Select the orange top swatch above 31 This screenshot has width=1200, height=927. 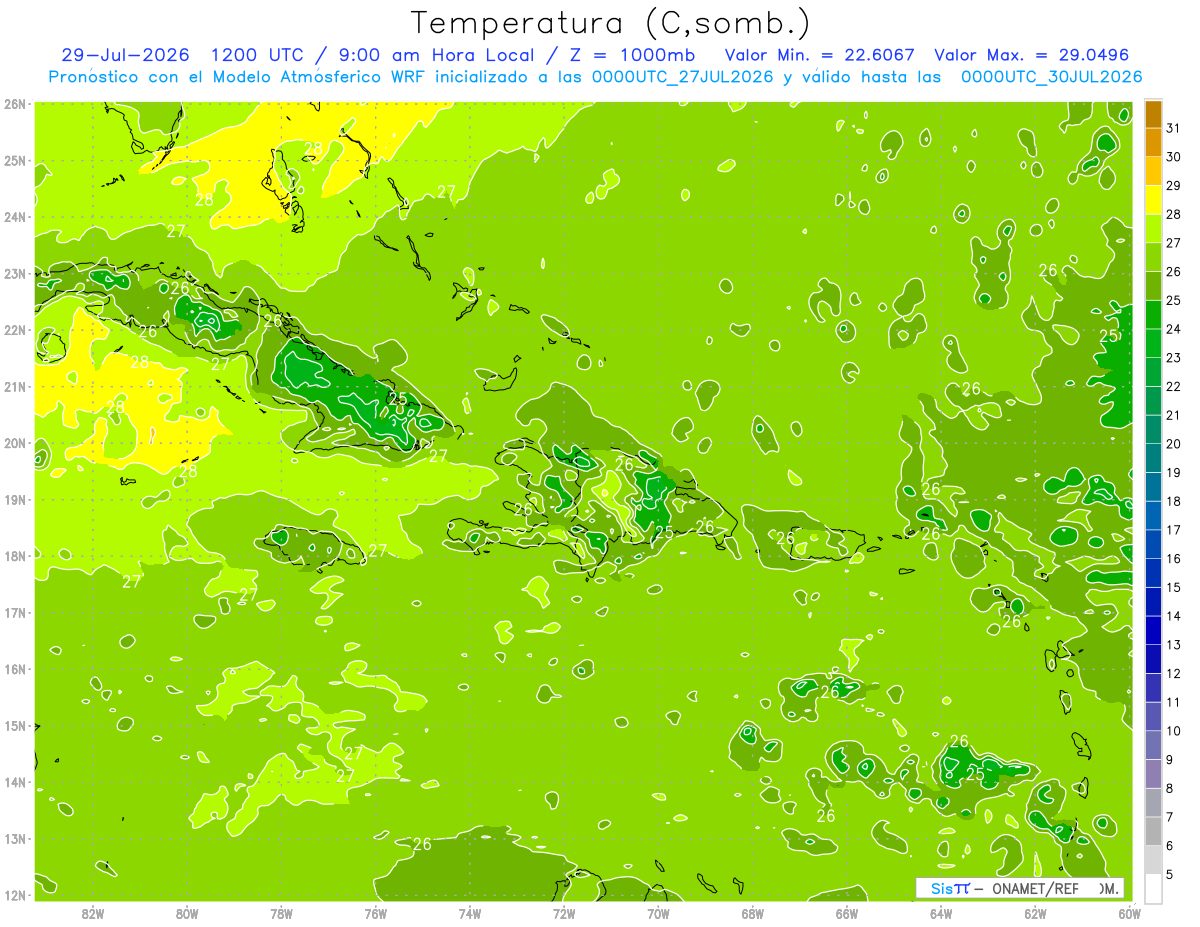(1153, 114)
